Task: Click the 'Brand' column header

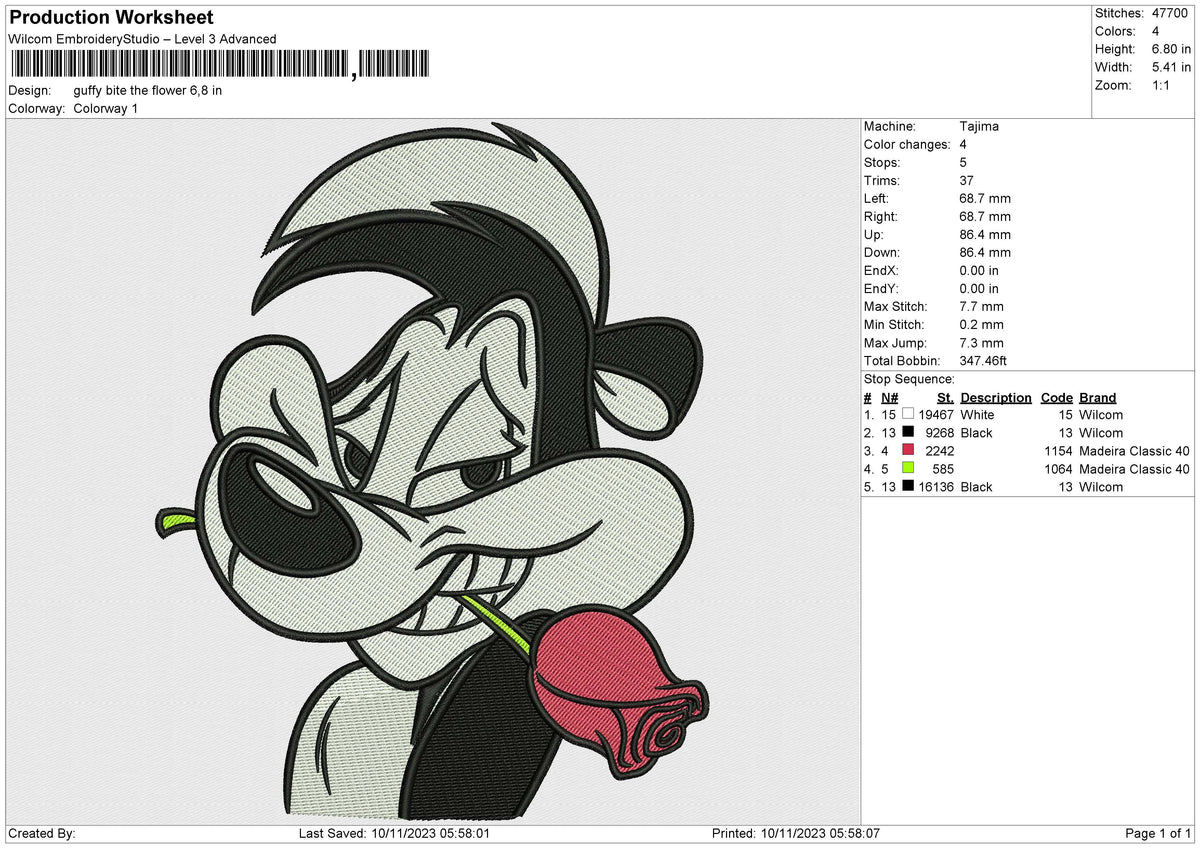Action: 1097,397
